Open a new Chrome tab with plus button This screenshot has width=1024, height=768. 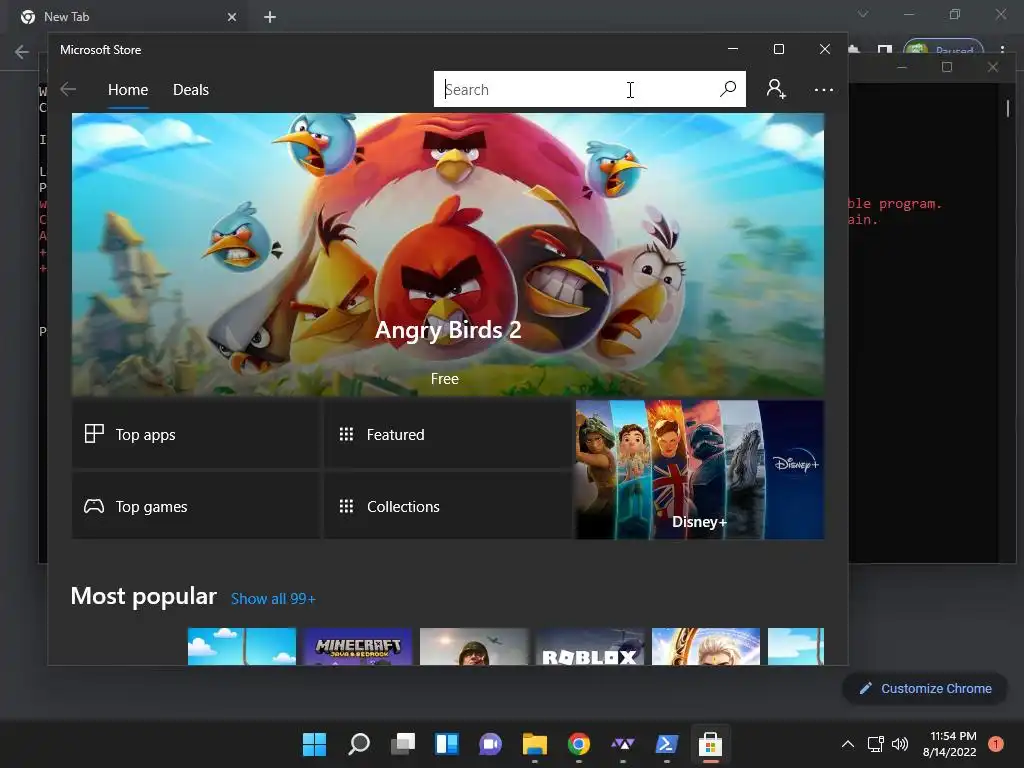(270, 17)
